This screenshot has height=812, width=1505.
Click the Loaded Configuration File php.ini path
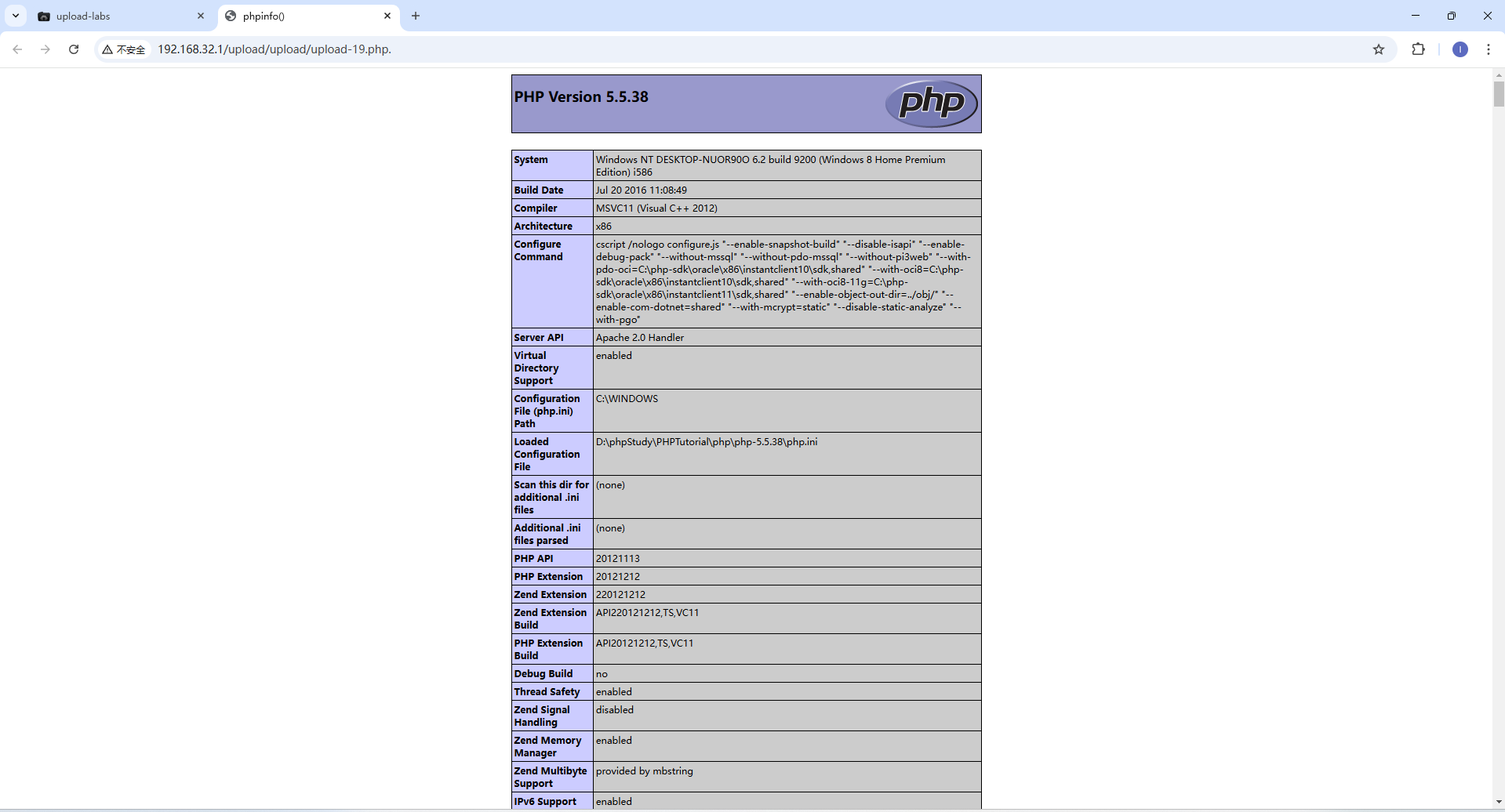click(706, 442)
